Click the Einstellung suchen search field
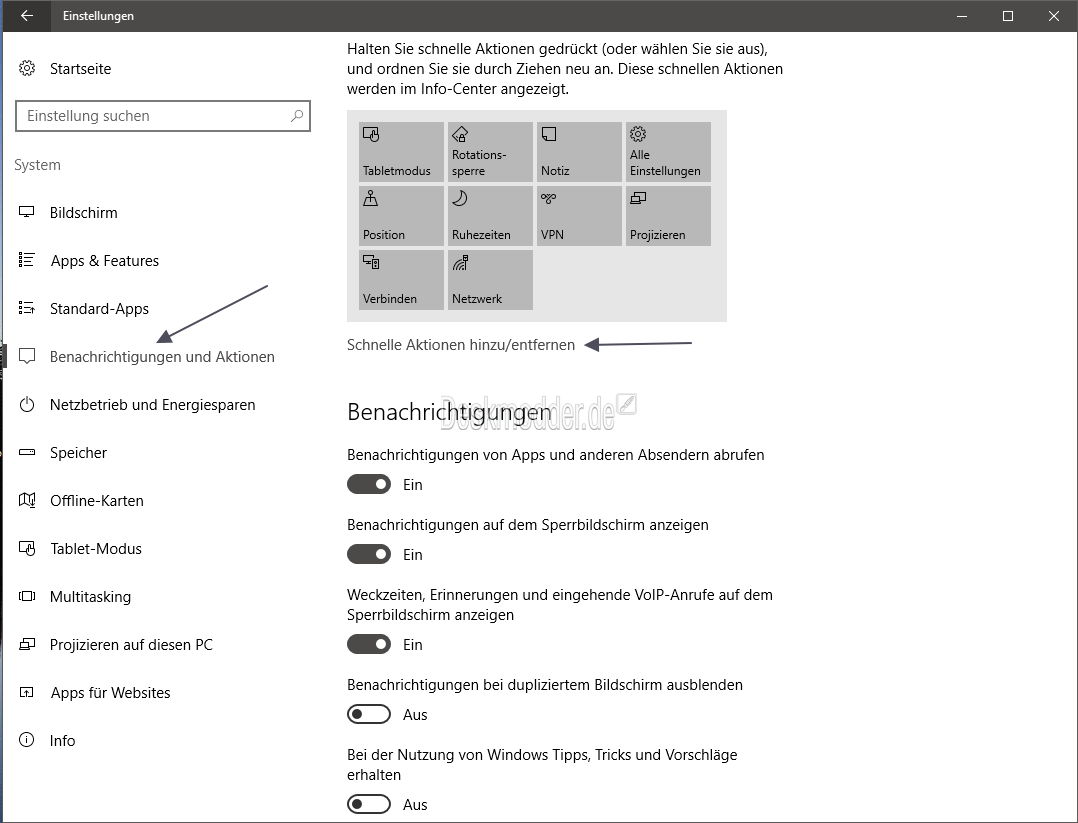The image size is (1078, 823). click(x=155, y=116)
